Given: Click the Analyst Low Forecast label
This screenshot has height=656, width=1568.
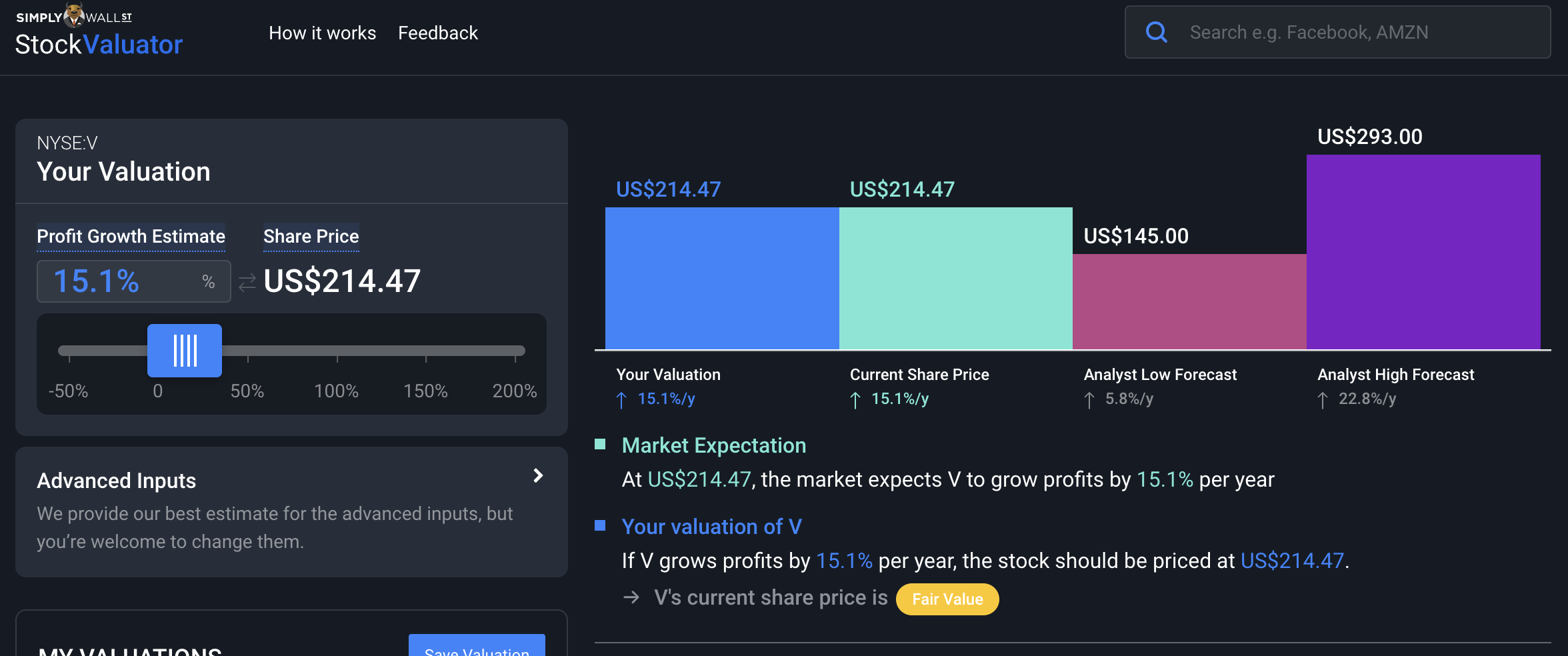Looking at the screenshot, I should pyautogui.click(x=1160, y=375).
